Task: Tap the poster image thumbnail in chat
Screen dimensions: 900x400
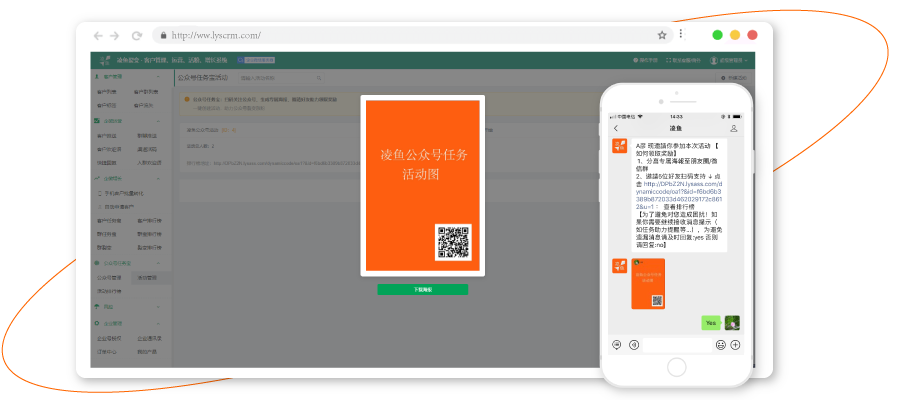Action: [650, 285]
